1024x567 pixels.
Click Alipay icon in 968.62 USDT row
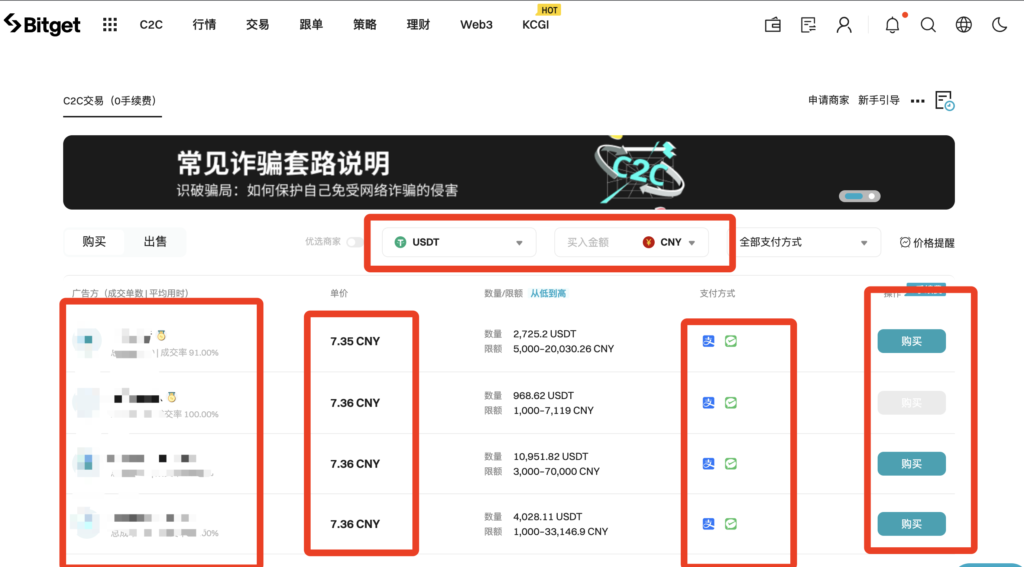(x=709, y=402)
